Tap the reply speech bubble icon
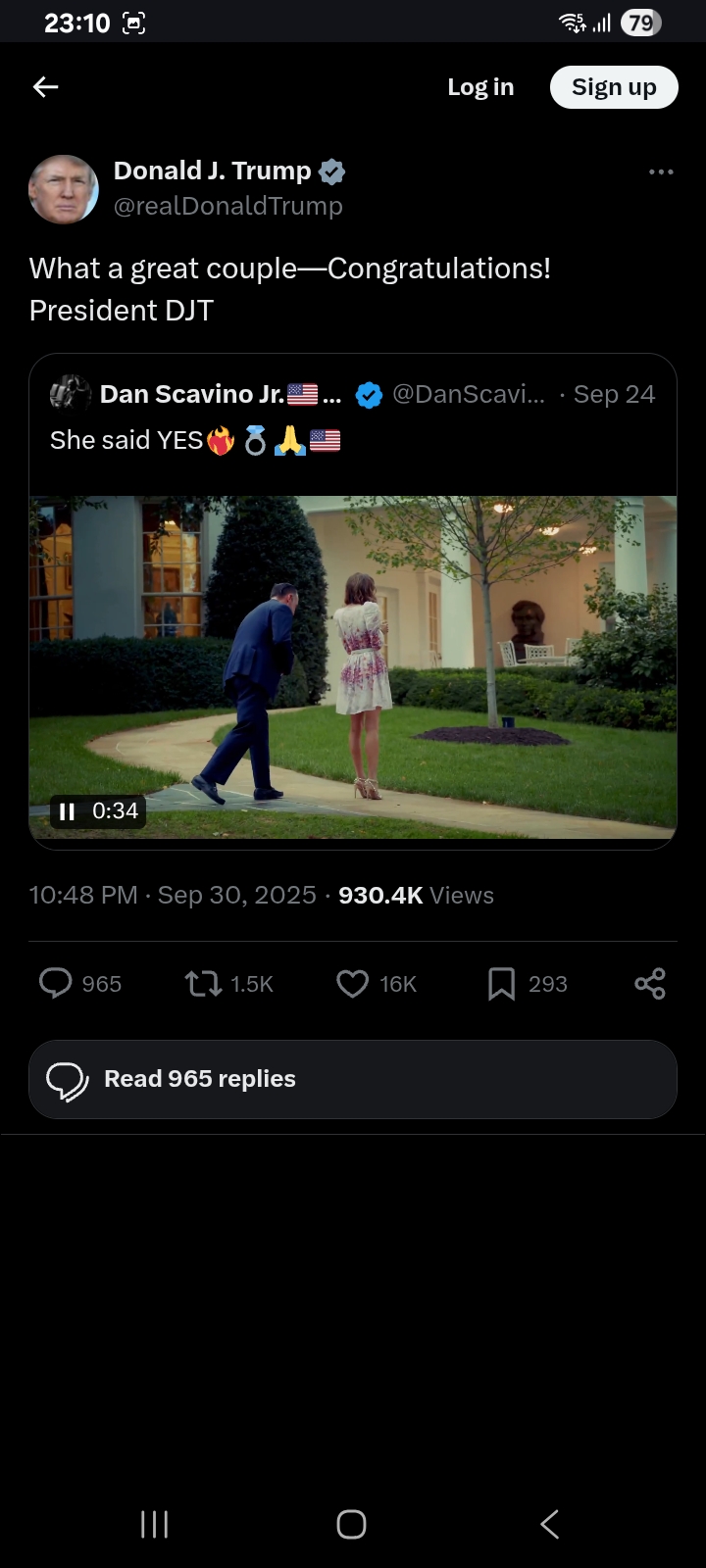Screen dimensions: 706x1568 (x=55, y=983)
